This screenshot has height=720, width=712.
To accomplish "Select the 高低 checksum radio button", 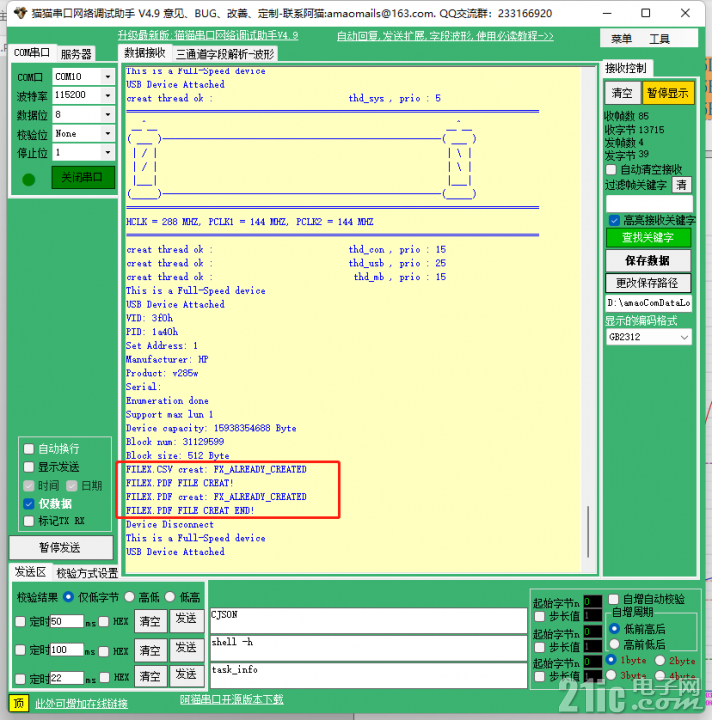I will pos(129,597).
